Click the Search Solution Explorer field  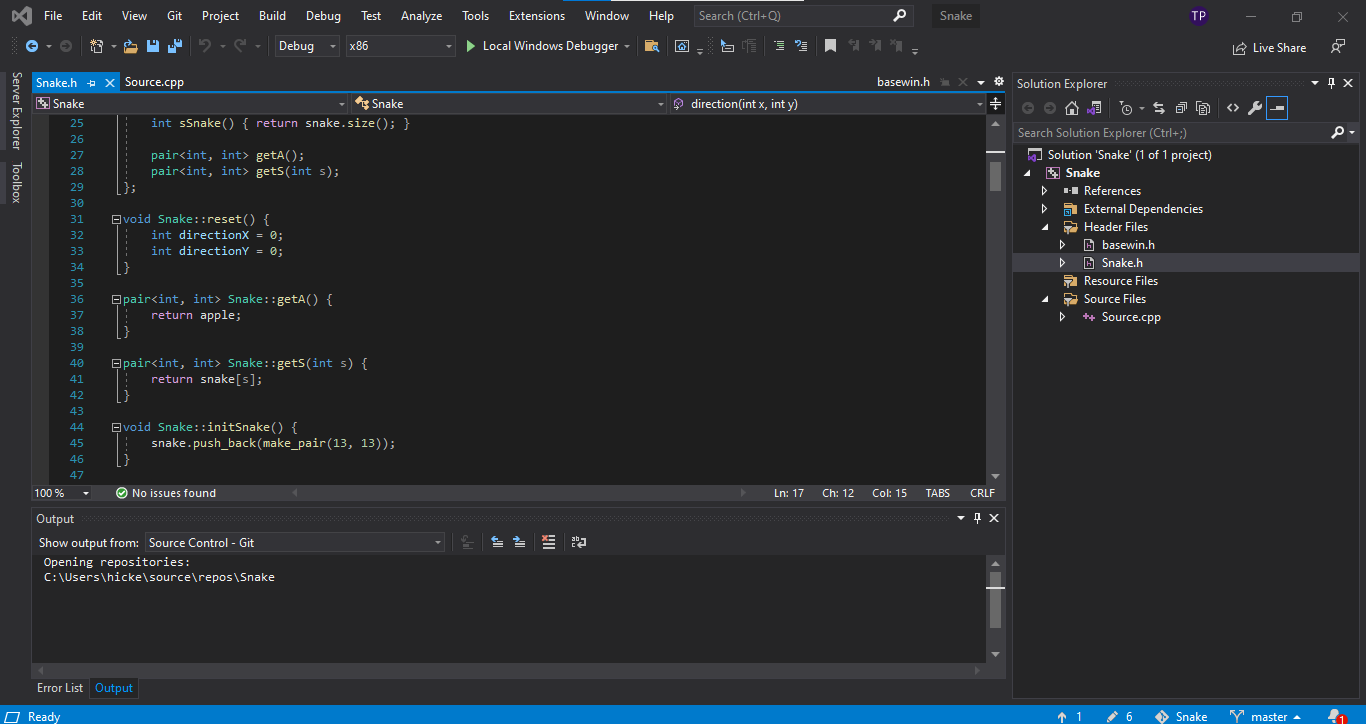click(1170, 132)
